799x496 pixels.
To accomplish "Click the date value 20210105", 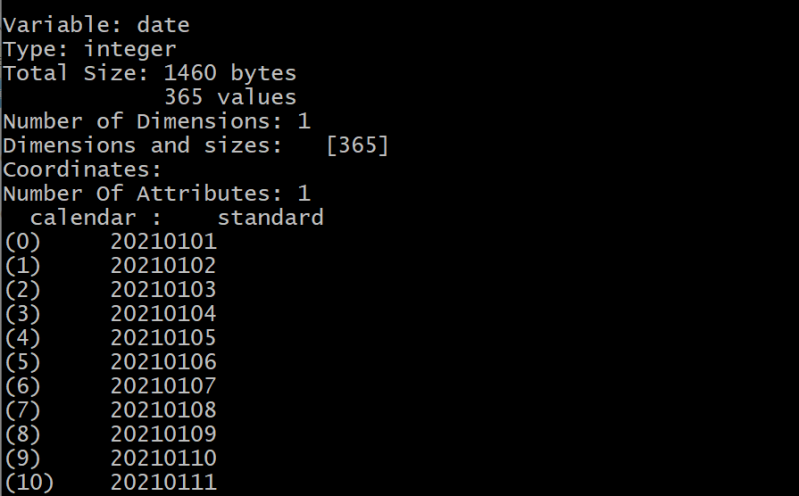I will click(163, 337).
